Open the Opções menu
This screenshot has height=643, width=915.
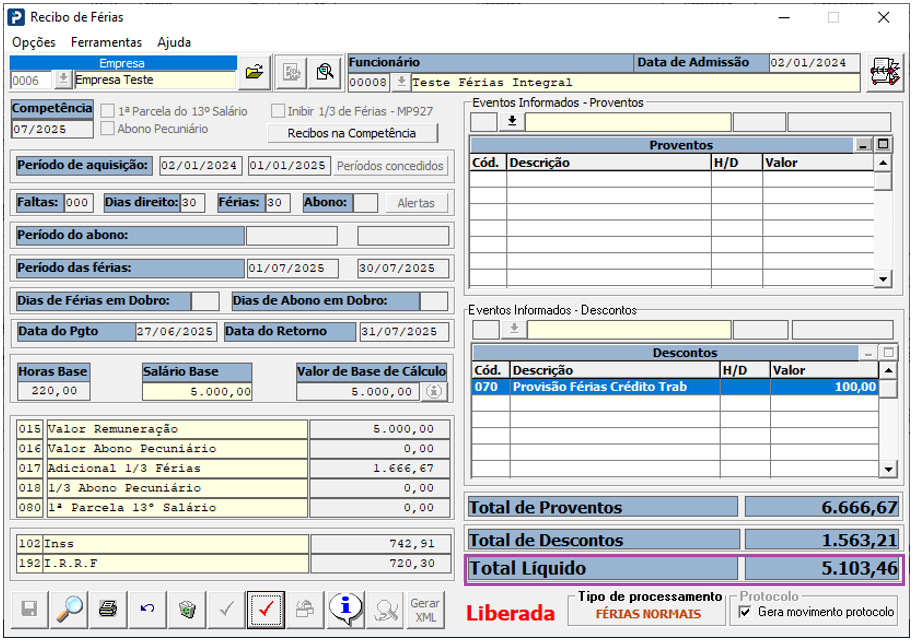pyautogui.click(x=34, y=42)
